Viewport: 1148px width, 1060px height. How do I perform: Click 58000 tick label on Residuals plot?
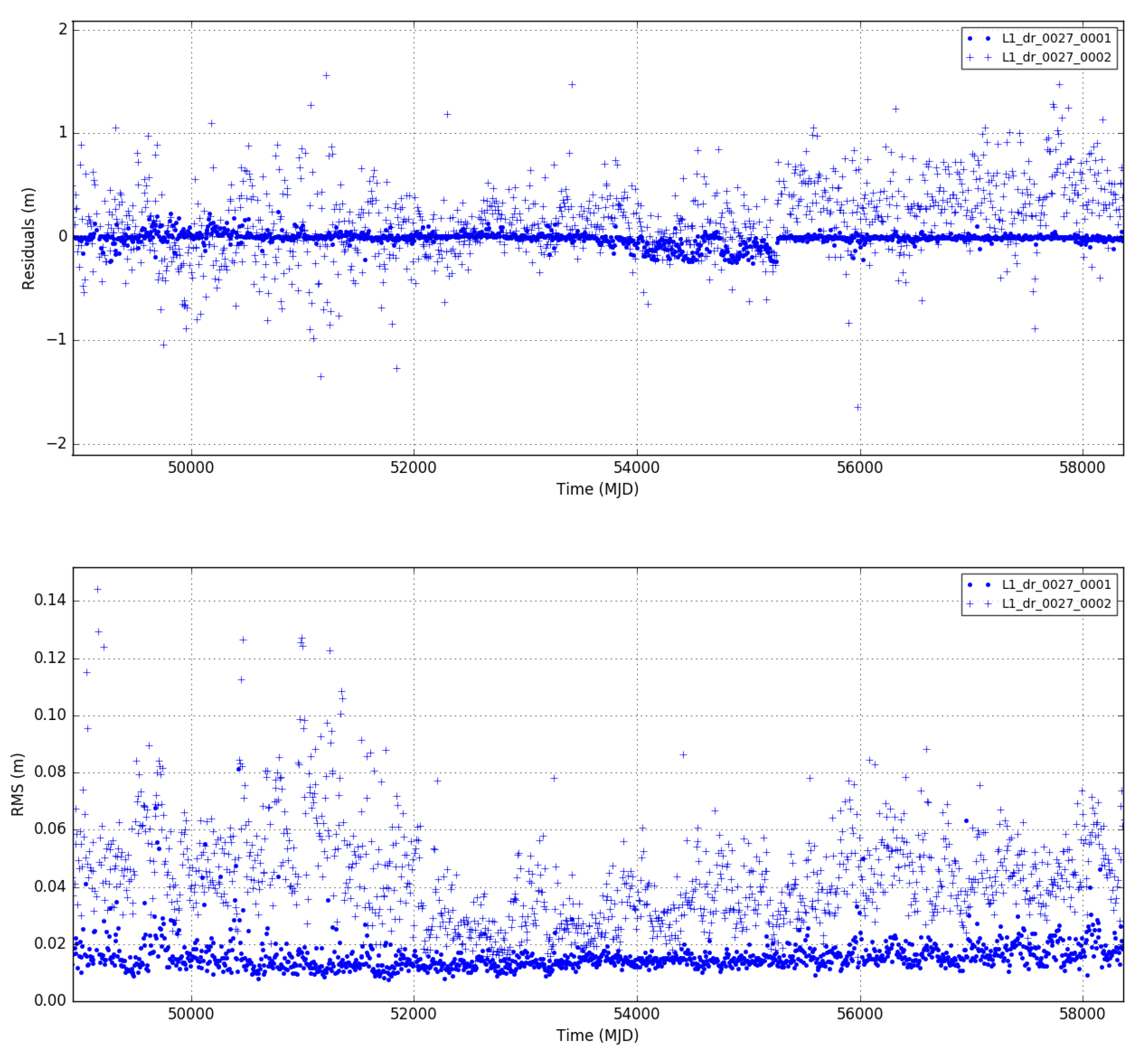(x=1082, y=467)
